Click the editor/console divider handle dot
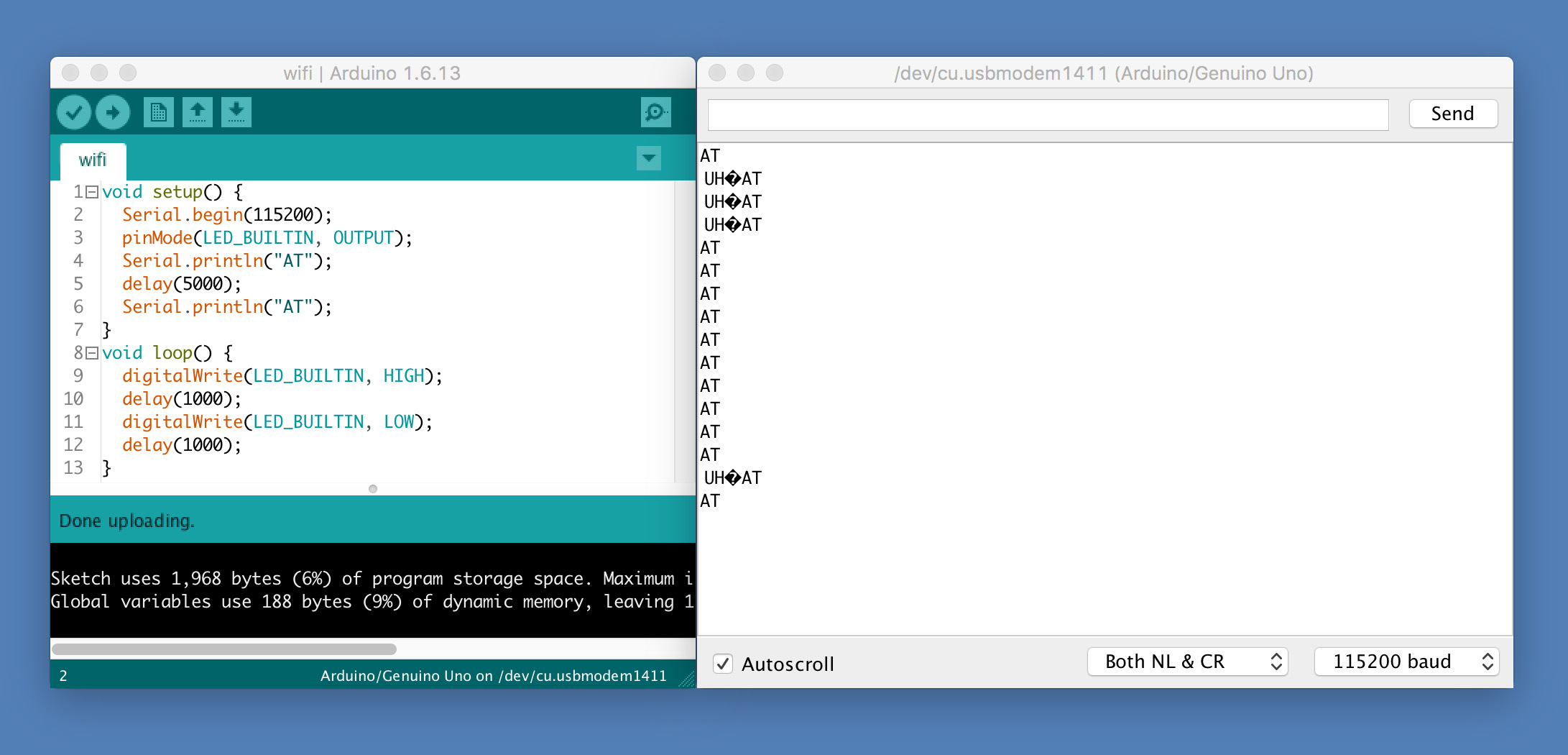Image resolution: width=1568 pixels, height=755 pixels. point(372,489)
